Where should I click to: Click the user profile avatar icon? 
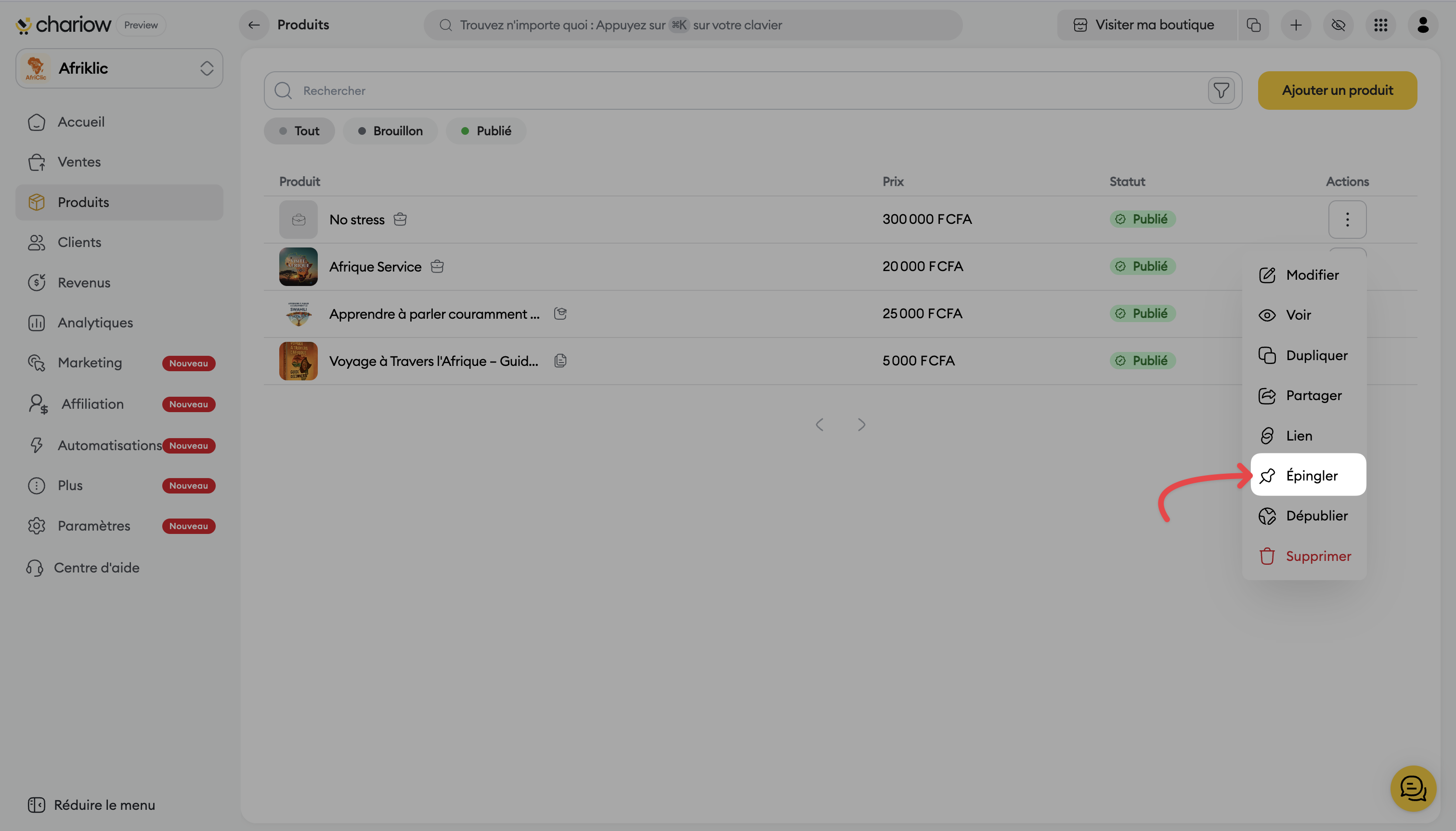[1422, 25]
